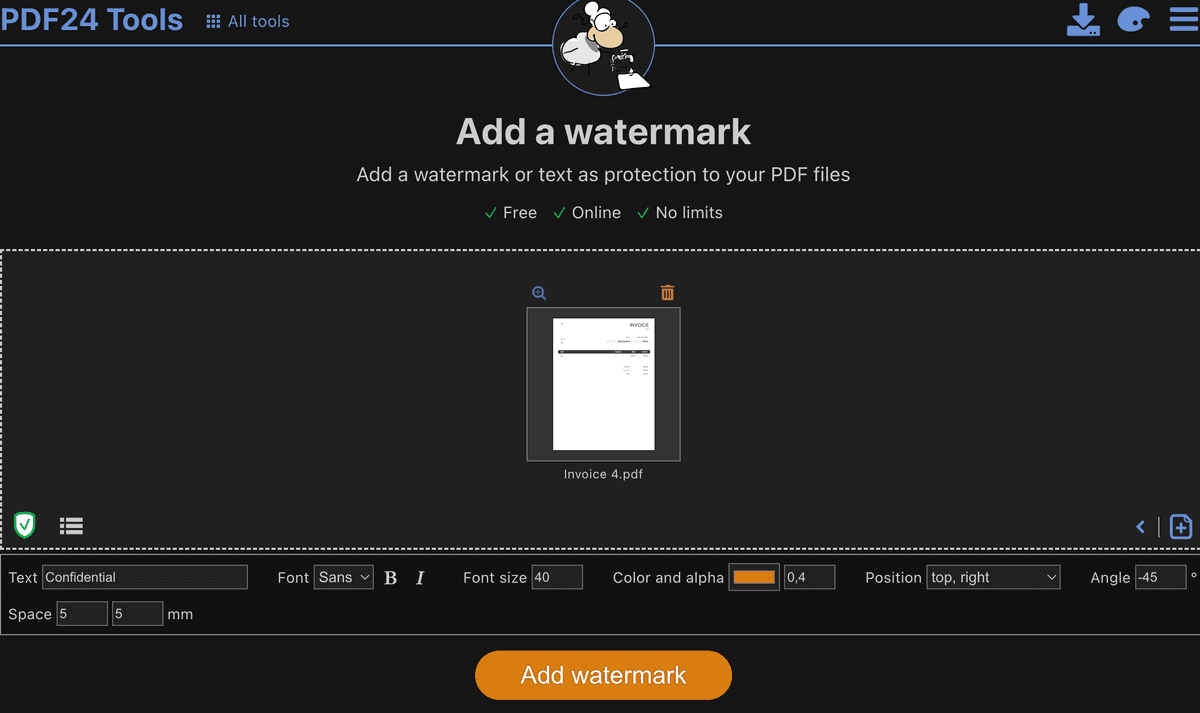The image size is (1200, 713).
Task: Toggle italic watermark text
Action: [420, 577]
